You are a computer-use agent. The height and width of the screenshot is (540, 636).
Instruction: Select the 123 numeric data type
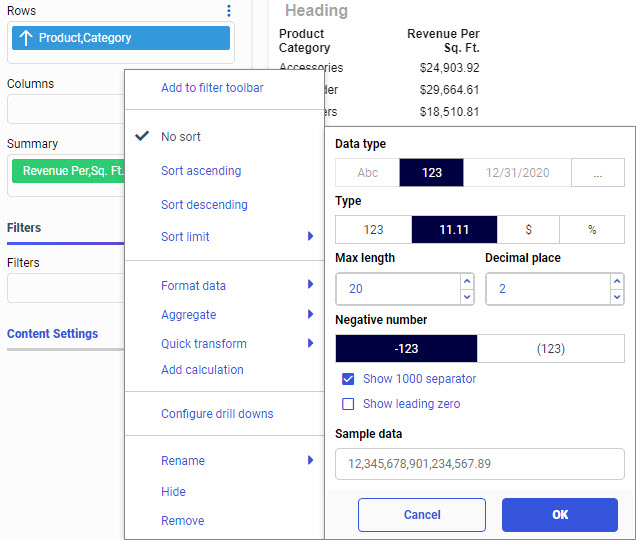click(x=431, y=173)
